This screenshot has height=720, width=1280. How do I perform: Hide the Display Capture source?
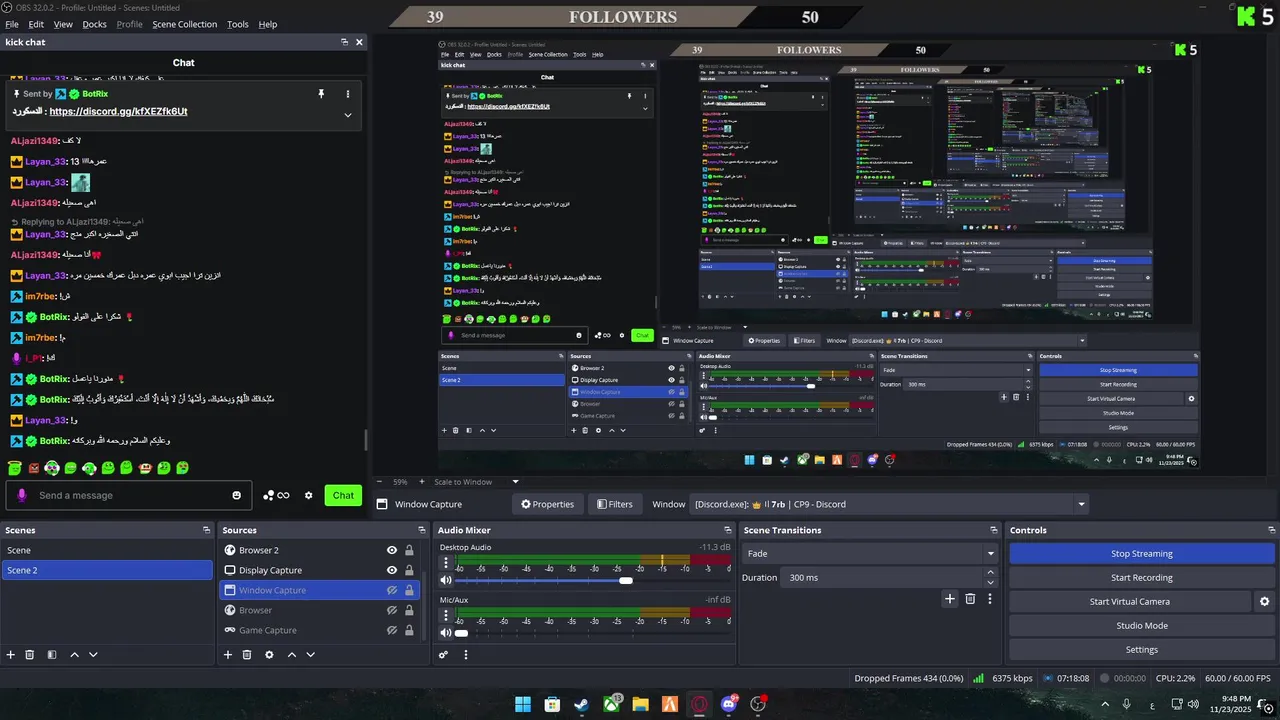coord(392,570)
